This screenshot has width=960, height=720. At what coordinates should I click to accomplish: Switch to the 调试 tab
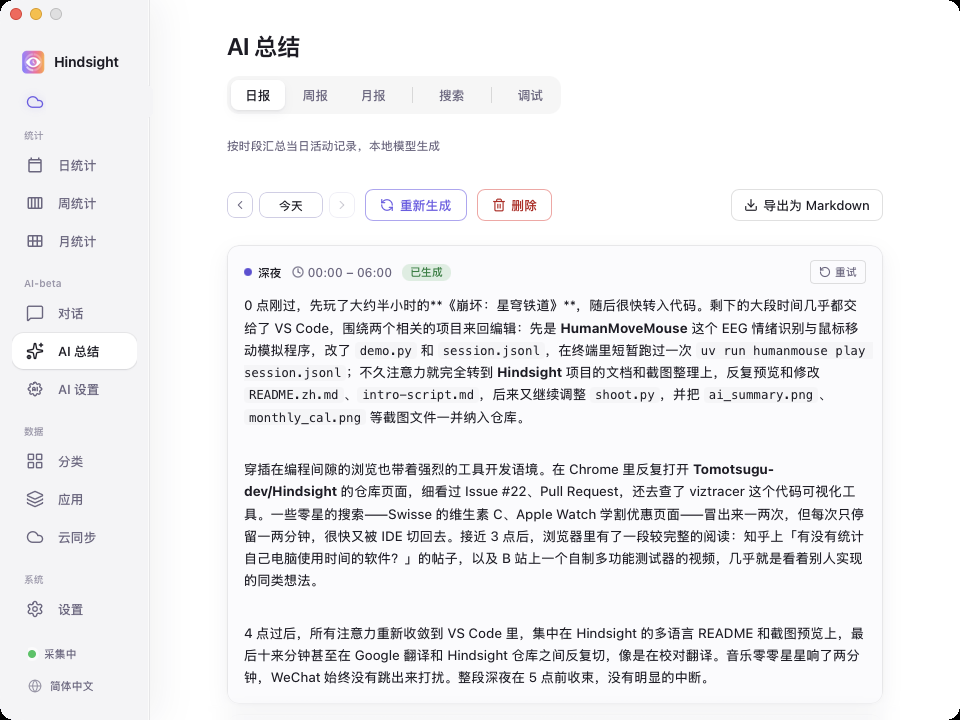point(530,96)
